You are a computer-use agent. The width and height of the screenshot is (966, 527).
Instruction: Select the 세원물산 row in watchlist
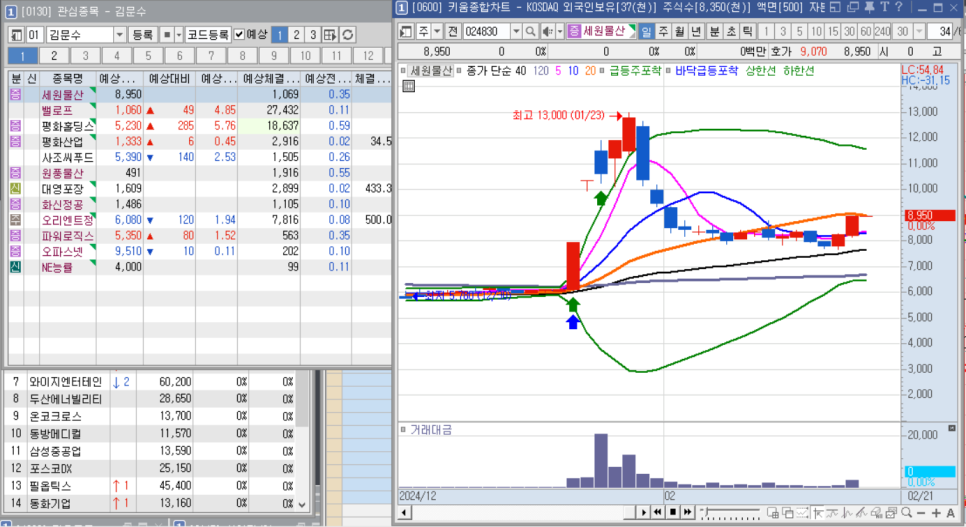(200, 94)
